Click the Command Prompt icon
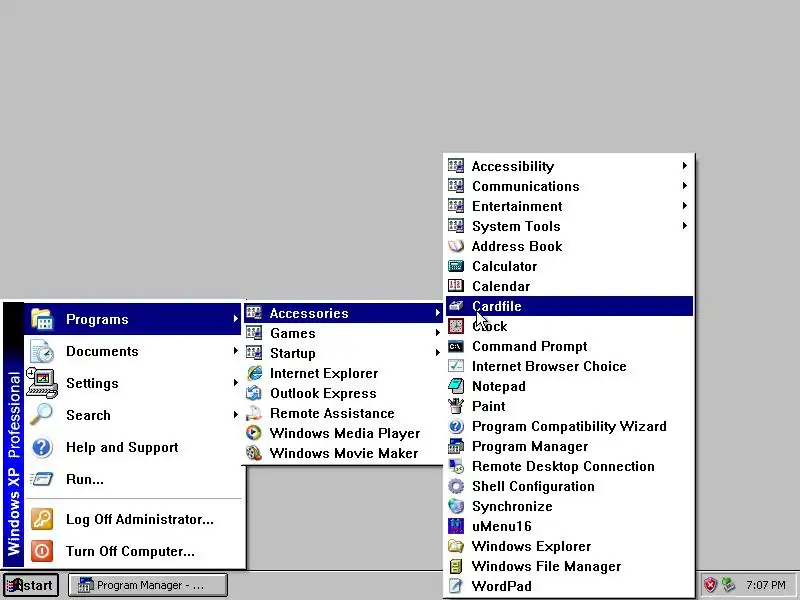Screen dimensions: 800x600 point(456,346)
